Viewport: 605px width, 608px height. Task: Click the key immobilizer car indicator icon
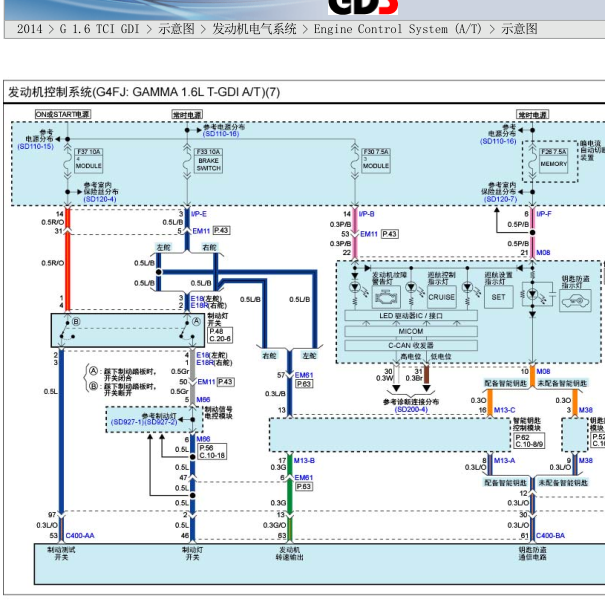[575, 301]
